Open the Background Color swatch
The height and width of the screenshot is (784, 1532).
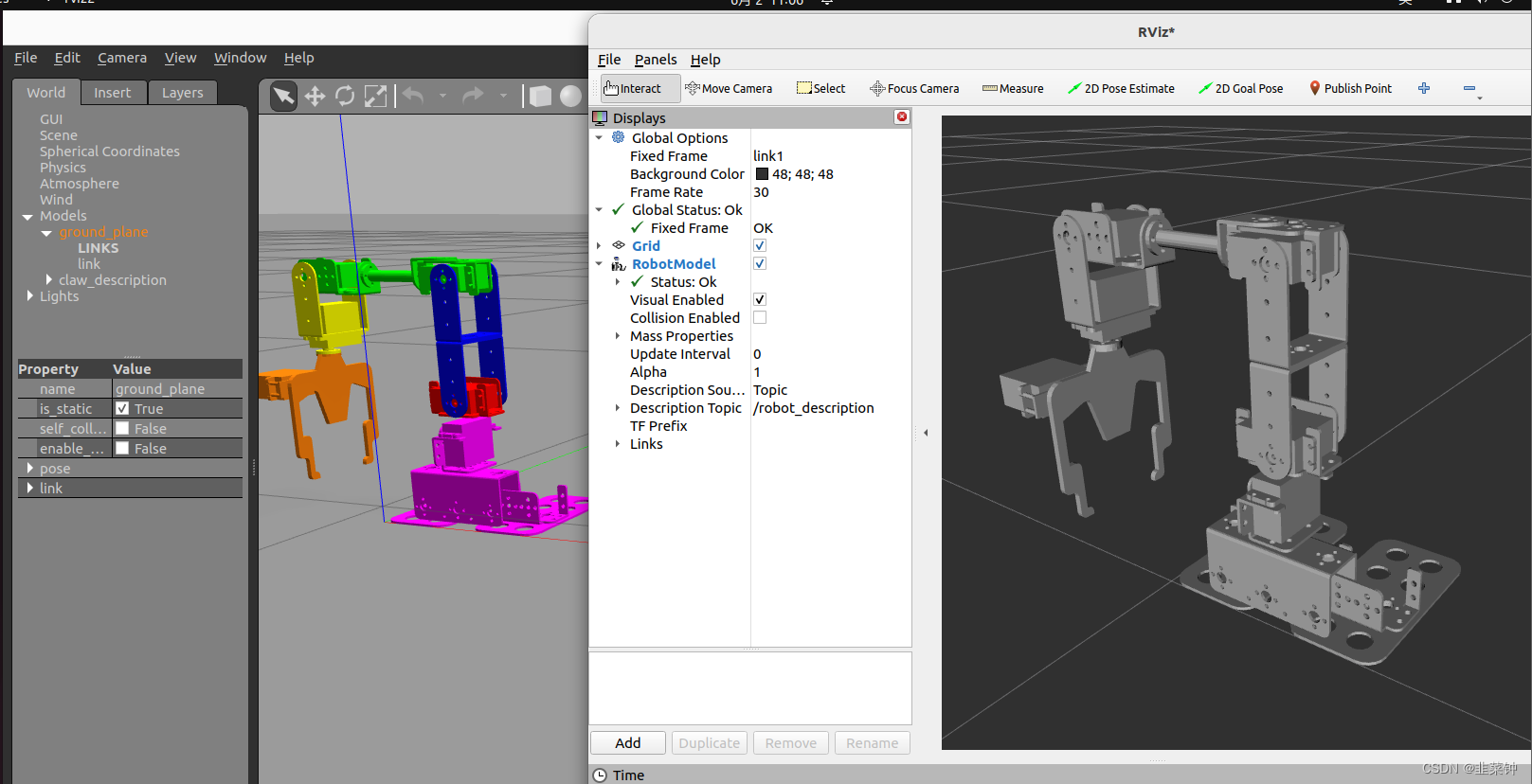click(x=762, y=173)
